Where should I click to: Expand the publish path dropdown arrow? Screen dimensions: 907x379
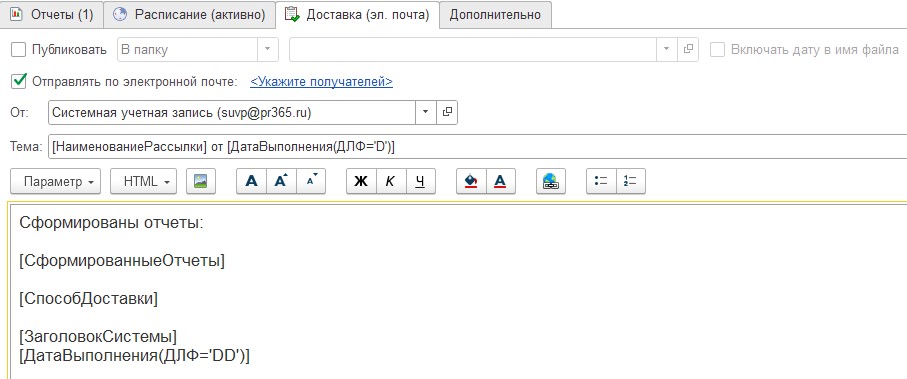click(666, 49)
